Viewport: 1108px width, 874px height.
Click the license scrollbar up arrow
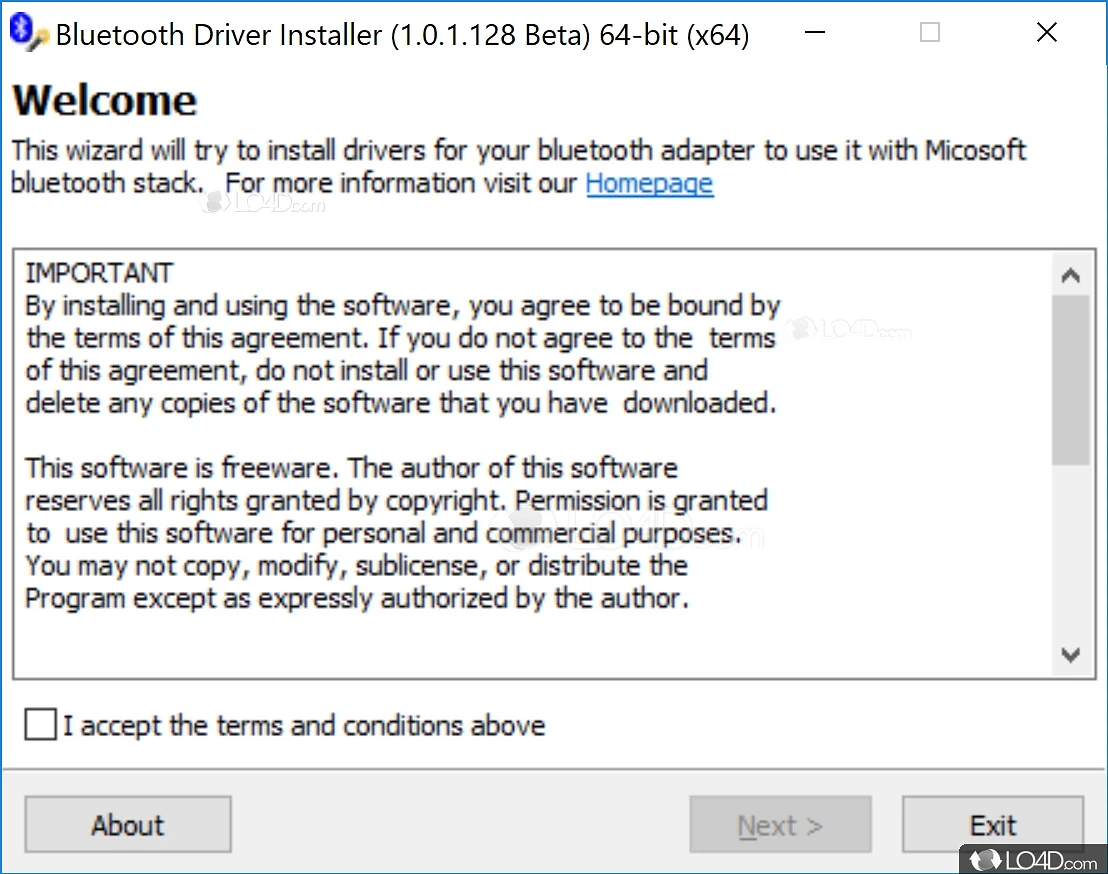pyautogui.click(x=1071, y=275)
